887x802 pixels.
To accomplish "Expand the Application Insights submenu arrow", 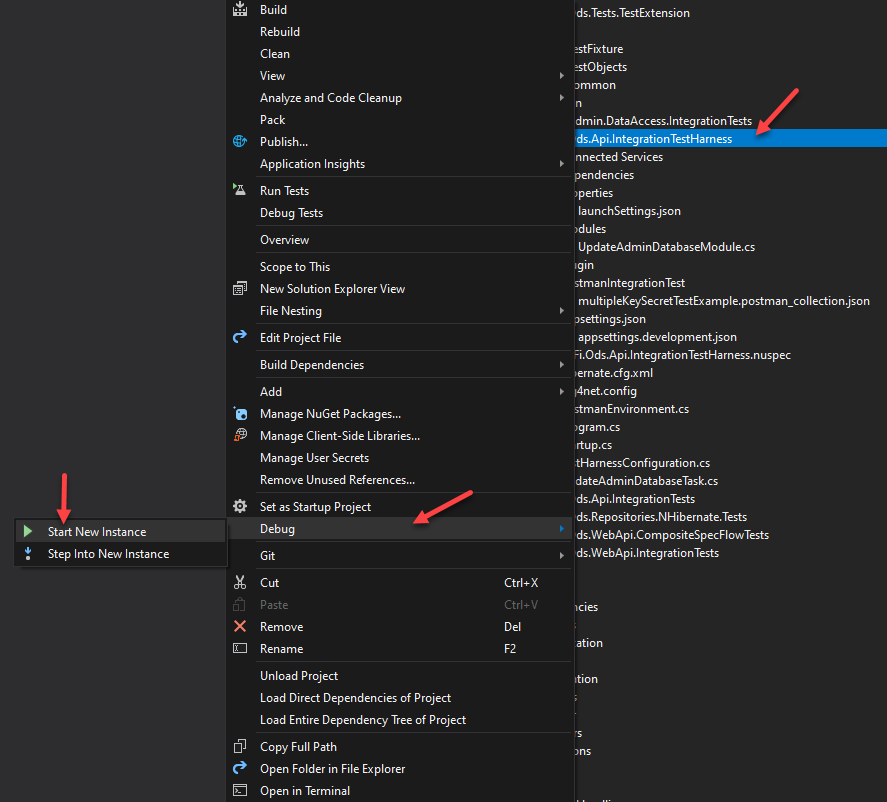I will [562, 164].
